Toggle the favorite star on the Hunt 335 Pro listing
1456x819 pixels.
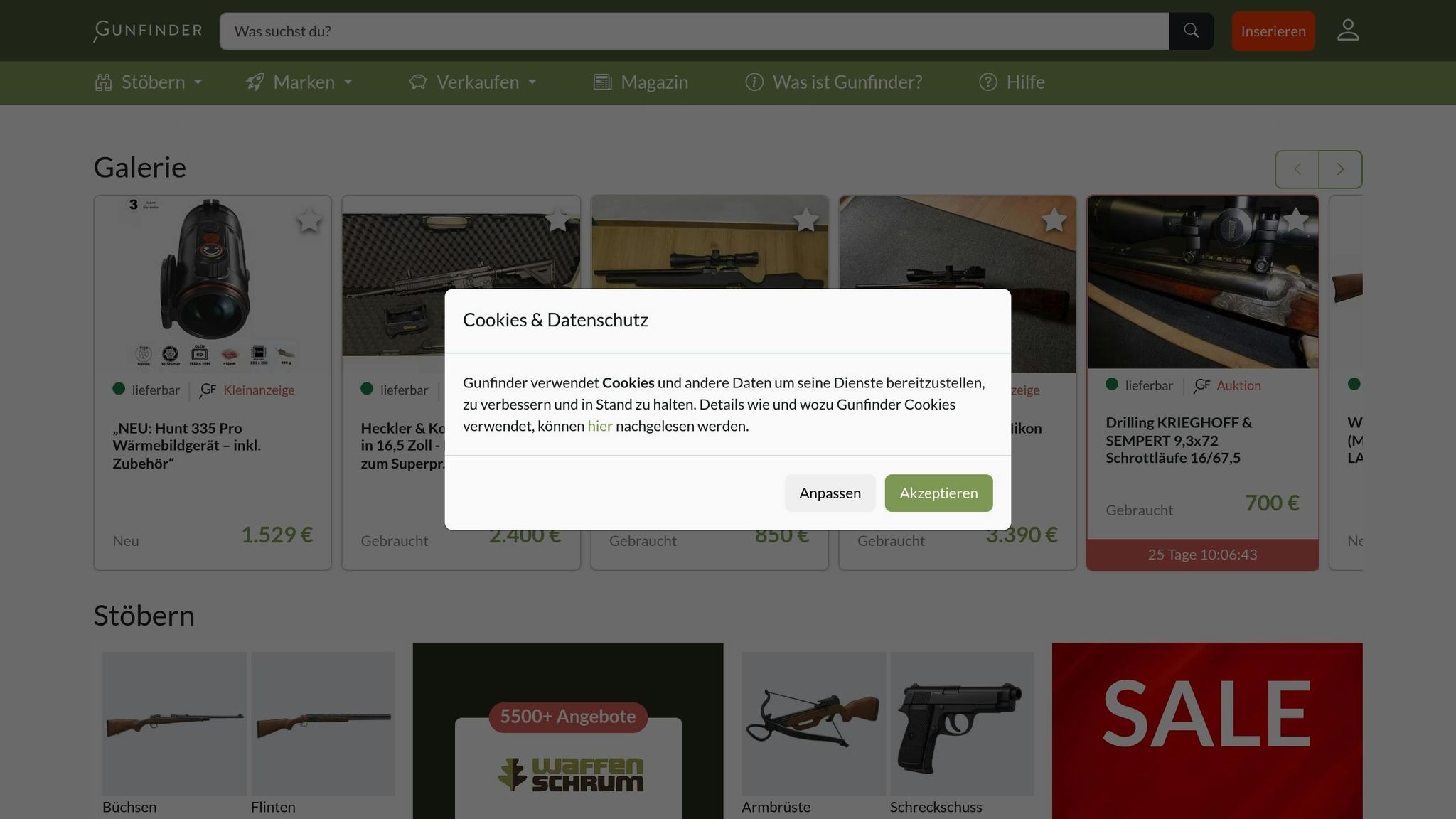(x=309, y=221)
